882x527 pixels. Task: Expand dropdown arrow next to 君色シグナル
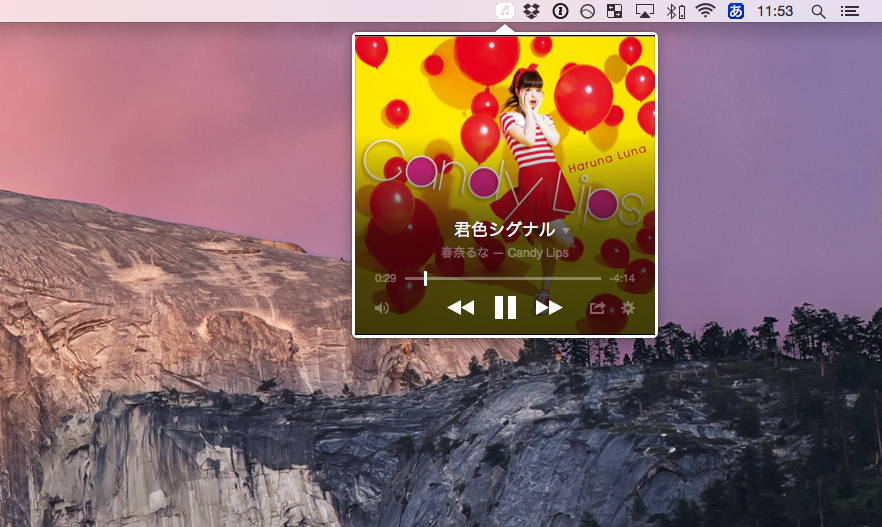(566, 231)
